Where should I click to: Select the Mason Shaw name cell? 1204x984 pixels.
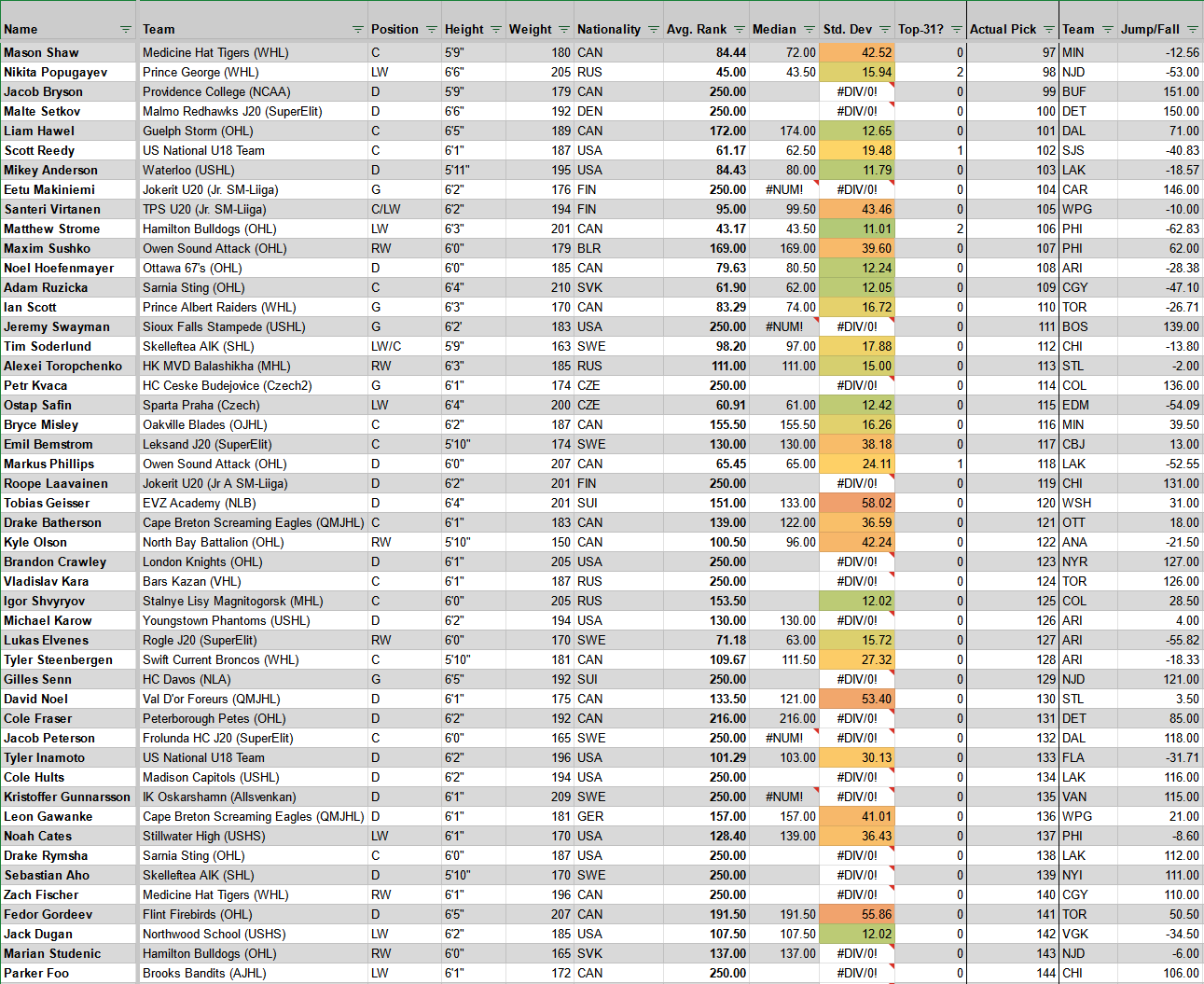pyautogui.click(x=69, y=52)
